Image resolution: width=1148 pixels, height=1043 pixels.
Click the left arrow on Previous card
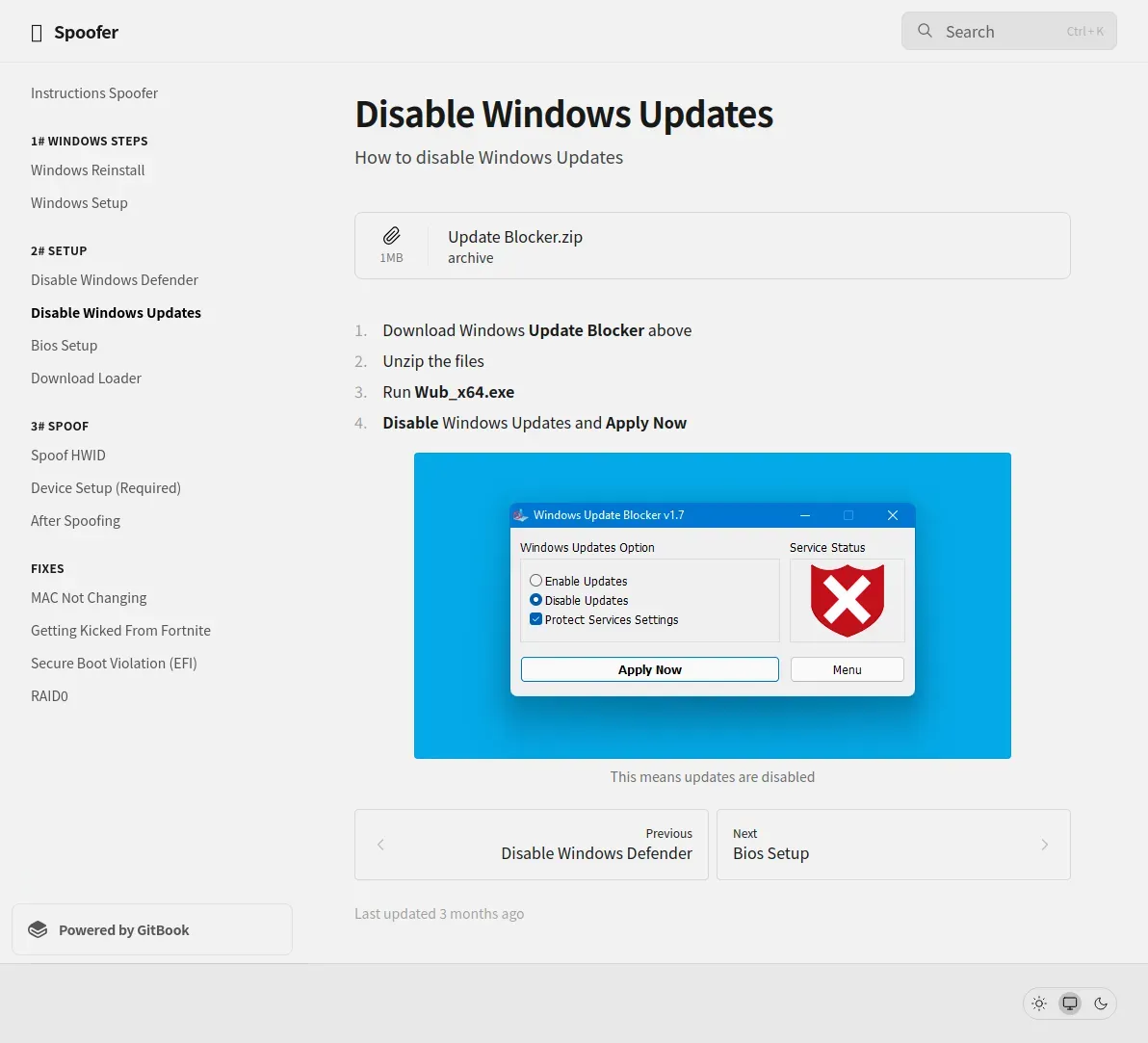pyautogui.click(x=380, y=845)
